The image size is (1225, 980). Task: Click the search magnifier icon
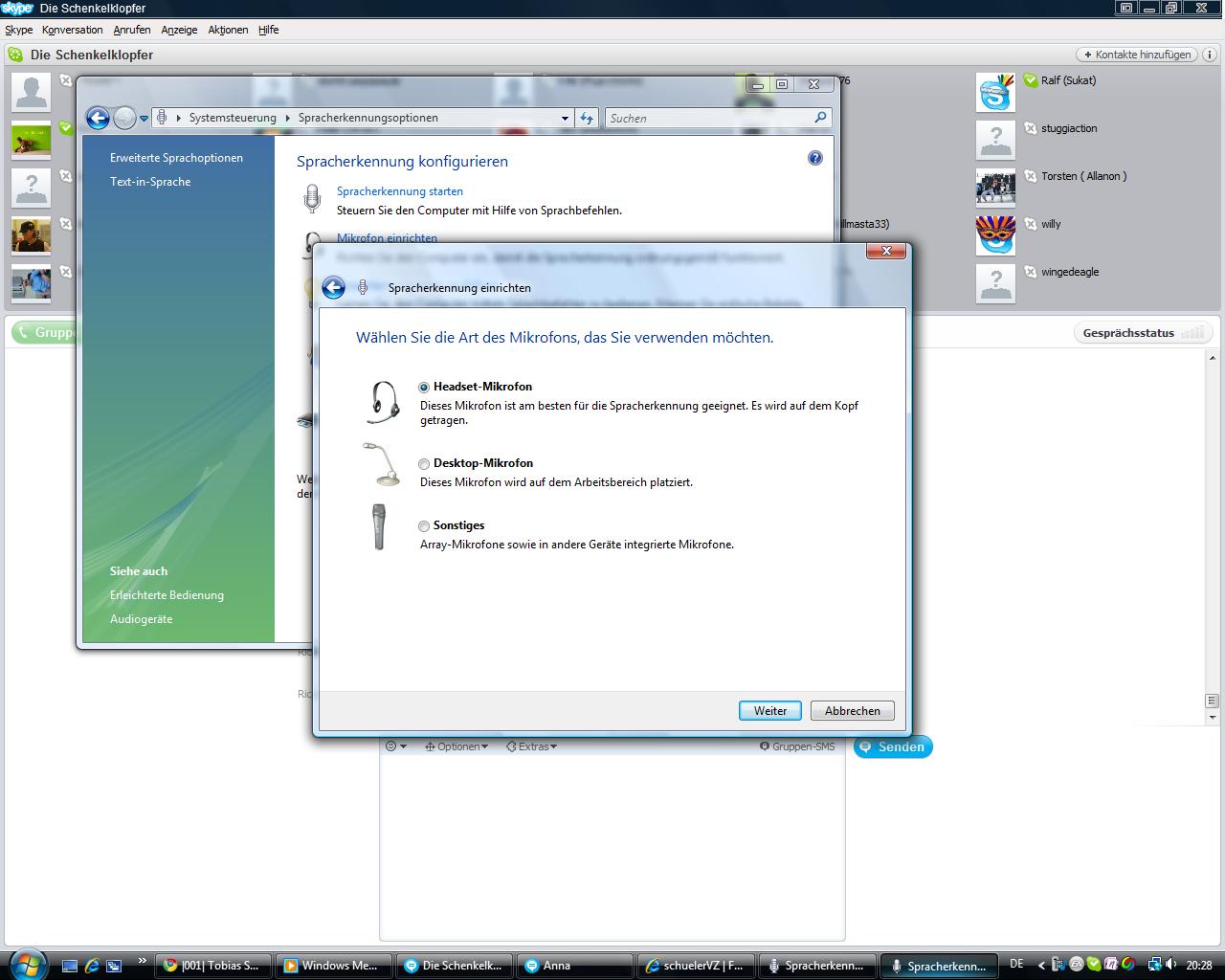click(x=820, y=118)
